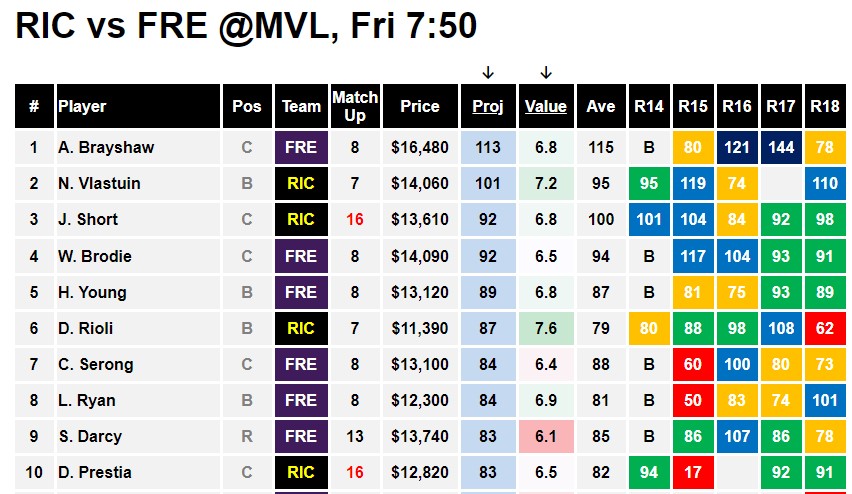The height and width of the screenshot is (494, 852).
Task: Click D. Prestia's red R15 score 17
Action: point(693,472)
